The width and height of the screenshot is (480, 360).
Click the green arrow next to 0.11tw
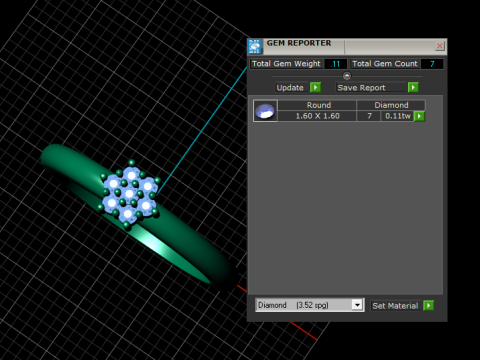click(x=419, y=116)
